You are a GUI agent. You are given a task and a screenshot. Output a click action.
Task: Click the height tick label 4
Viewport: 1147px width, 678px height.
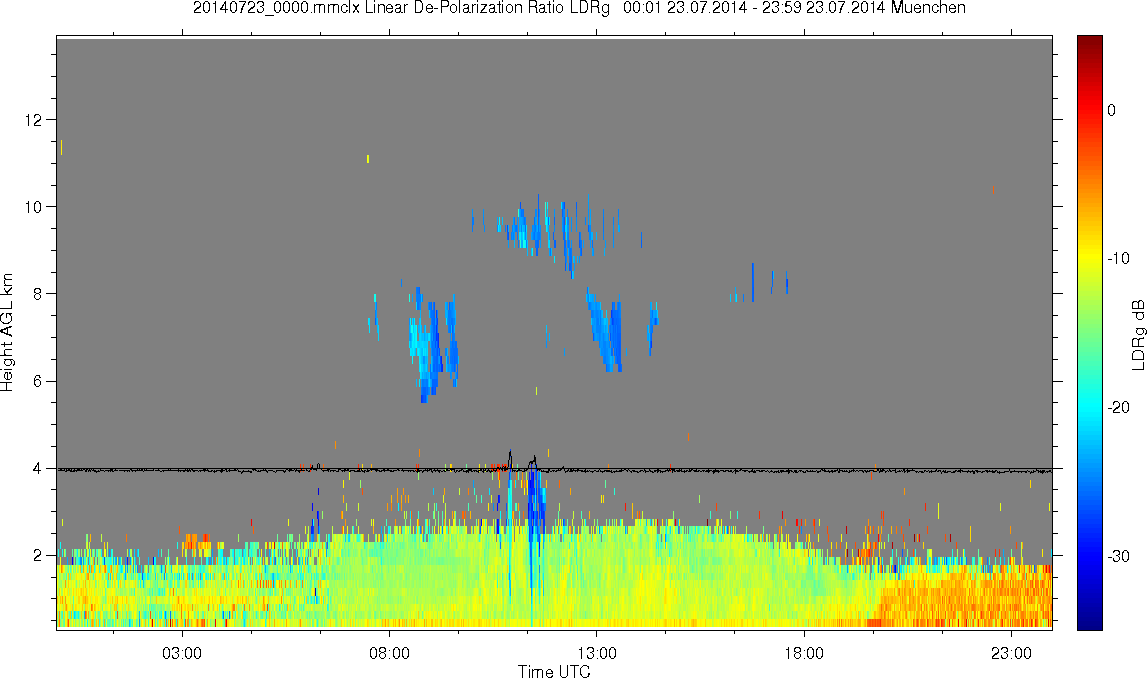tap(37, 469)
